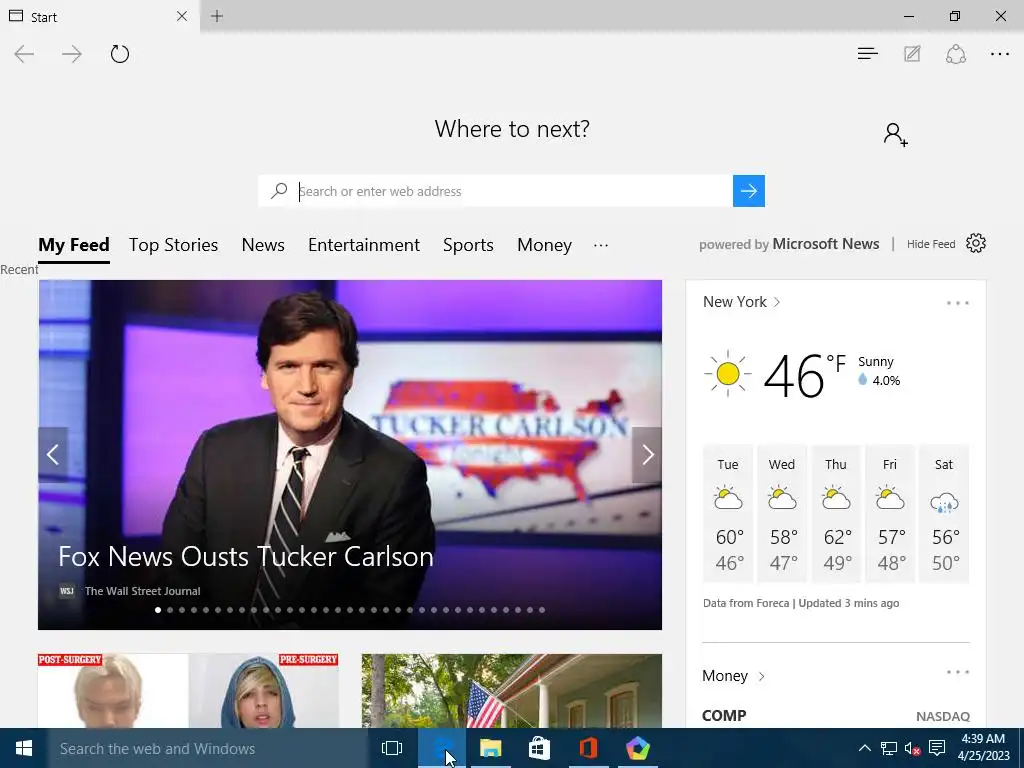Open the Money card options menu
Screen dimensions: 1024x768
coord(957,672)
